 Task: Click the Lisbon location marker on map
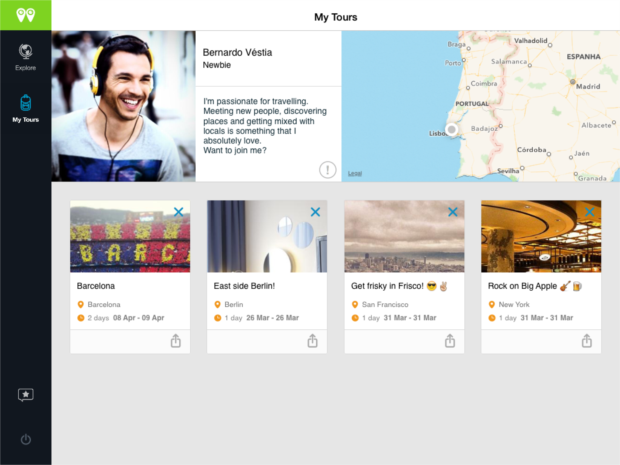pyautogui.click(x=452, y=129)
